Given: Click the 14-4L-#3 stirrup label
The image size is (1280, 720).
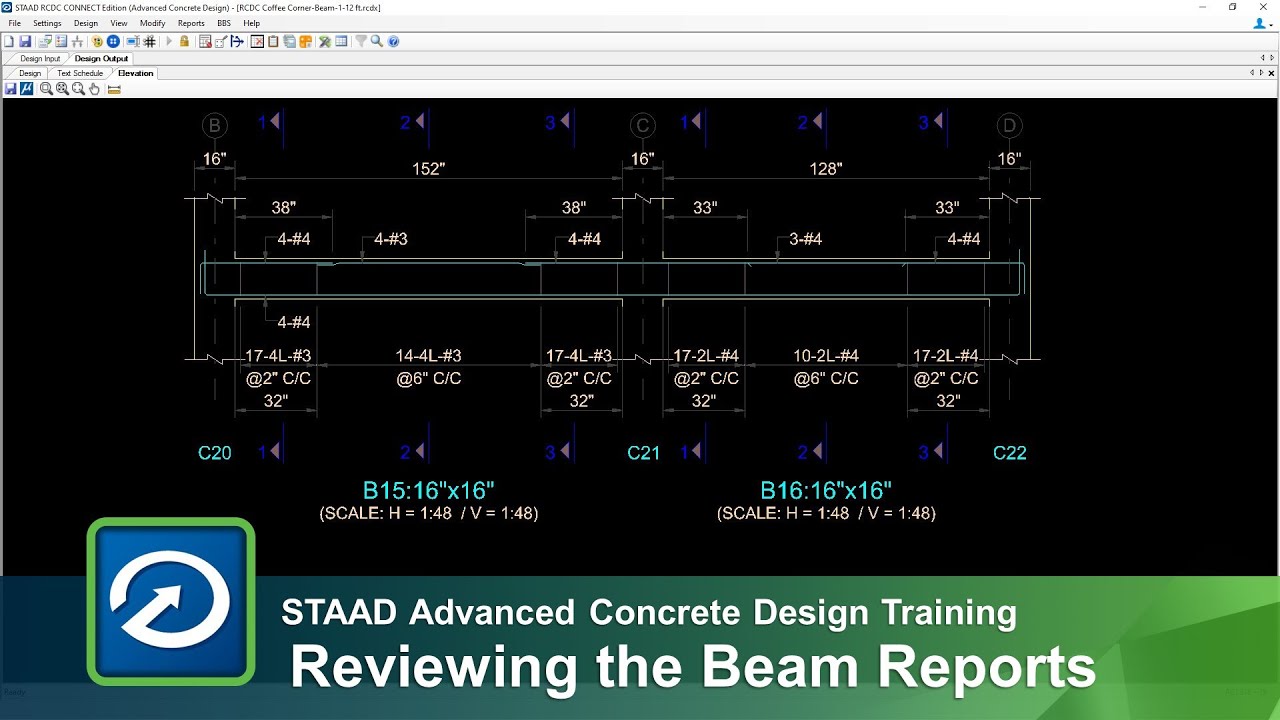Looking at the screenshot, I should 428,356.
